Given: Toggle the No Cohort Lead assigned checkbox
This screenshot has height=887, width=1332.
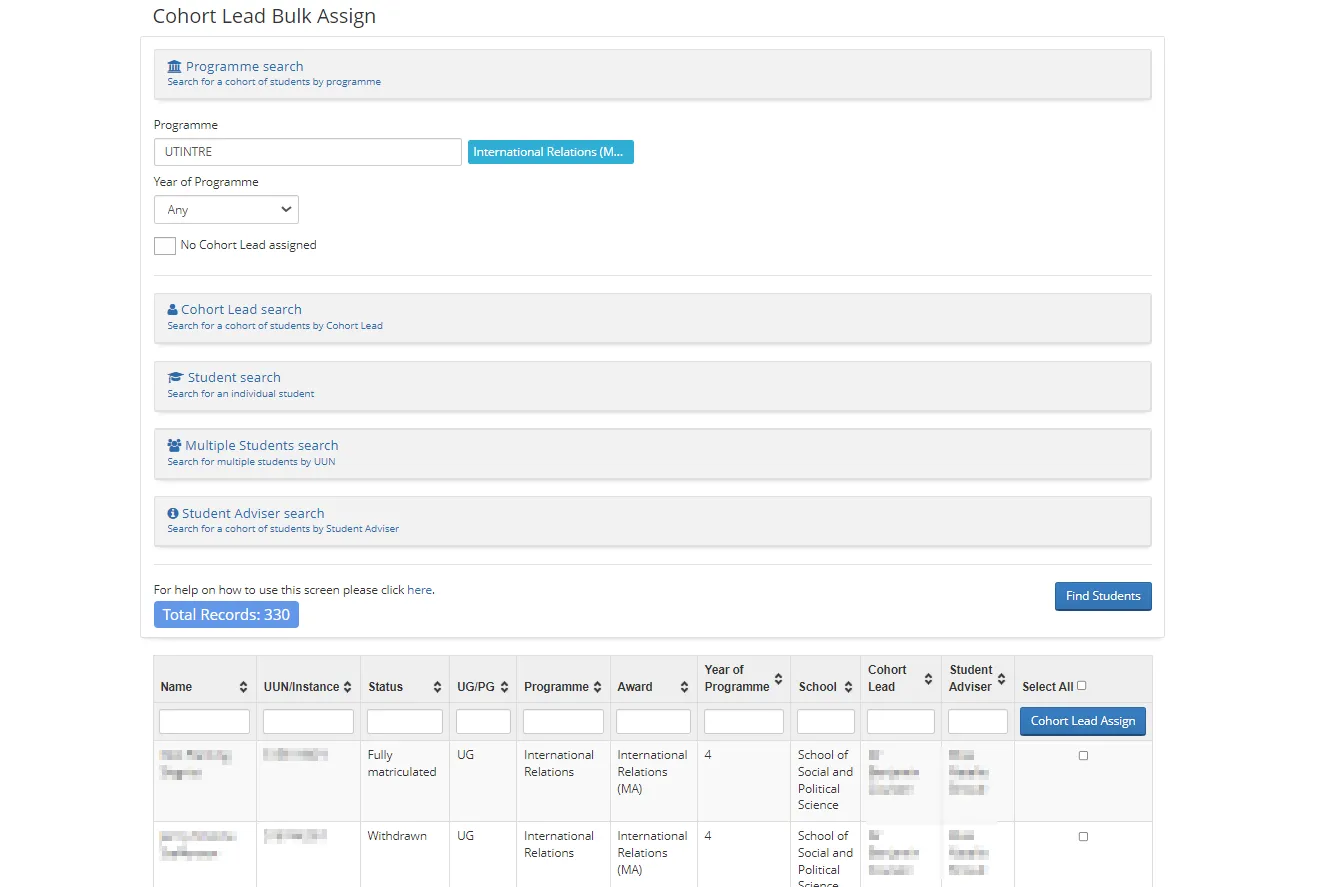Looking at the screenshot, I should pyautogui.click(x=164, y=245).
